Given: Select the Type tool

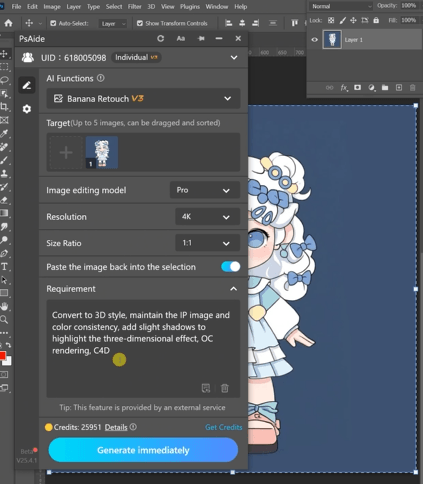Looking at the screenshot, I should [x=4, y=266].
